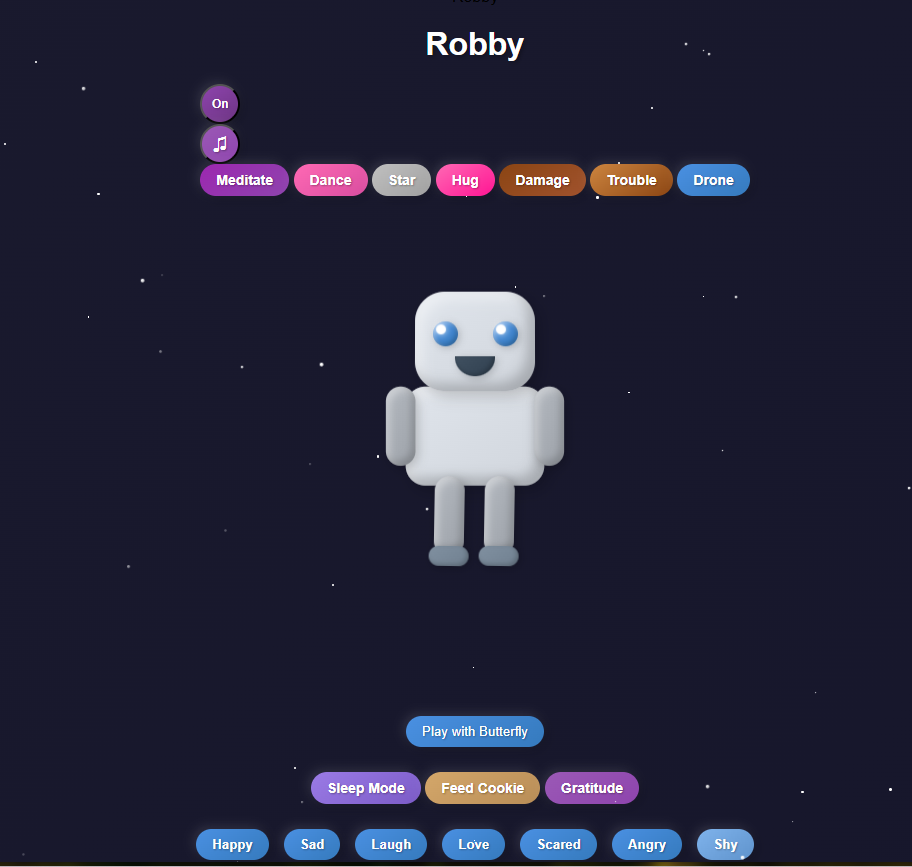
Task: Feed Robby a cookie
Action: (482, 788)
